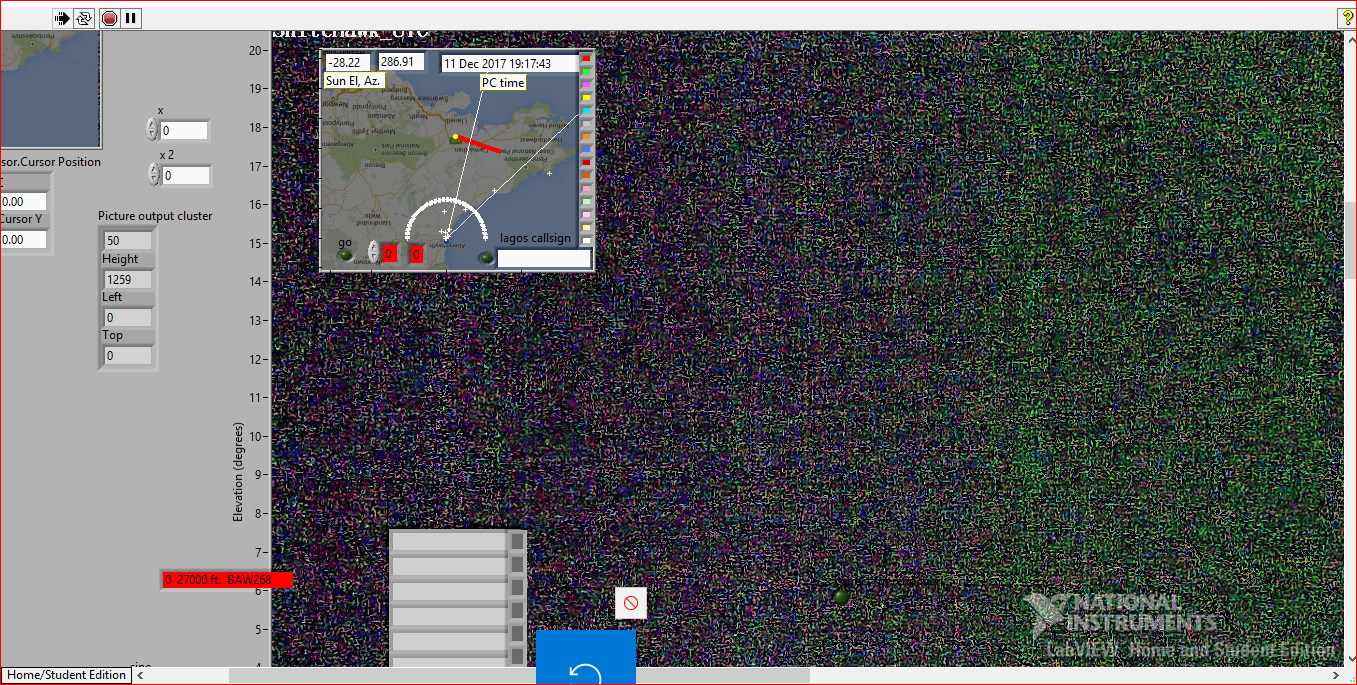Image resolution: width=1357 pixels, height=685 pixels.
Task: Click the Run arrow in toolbar
Action: coord(63,18)
